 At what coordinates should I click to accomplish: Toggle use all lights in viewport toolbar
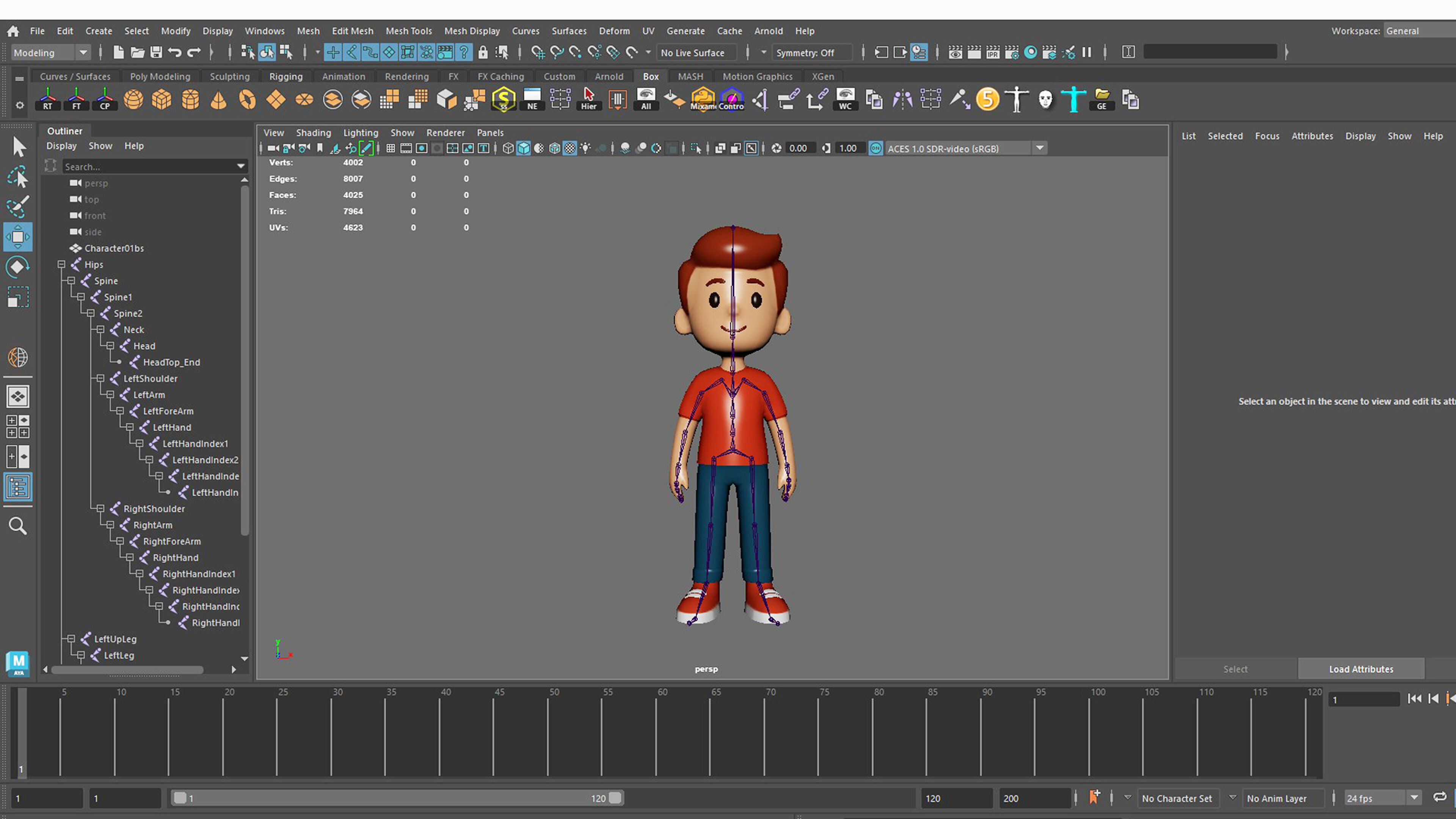click(586, 148)
